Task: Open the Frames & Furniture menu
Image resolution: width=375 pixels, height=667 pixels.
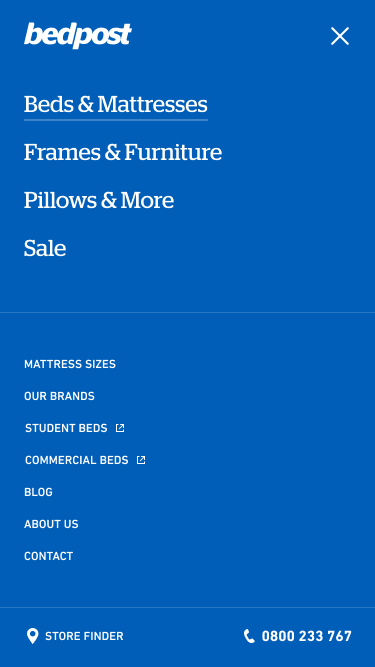Action: (x=123, y=152)
